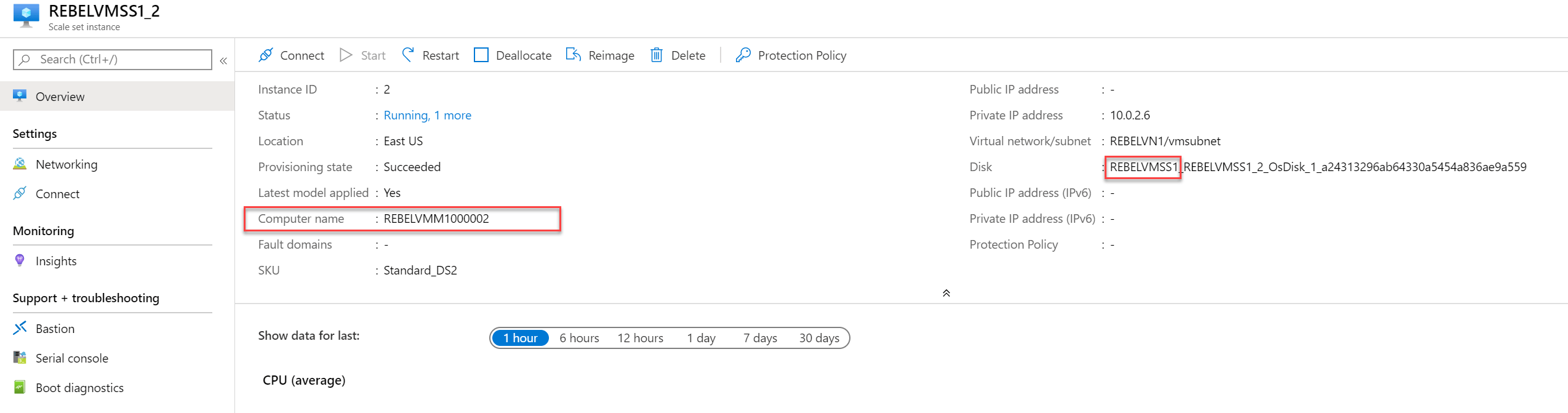
Task: Click the Serial console icon
Action: 20,357
